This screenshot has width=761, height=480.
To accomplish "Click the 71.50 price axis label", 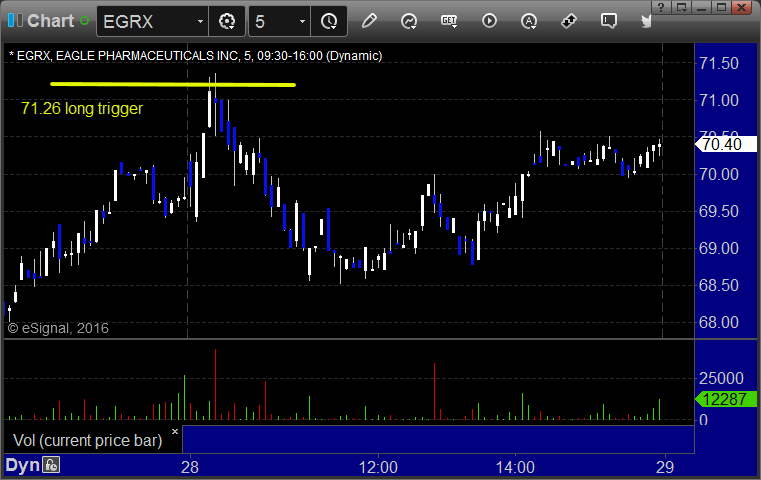I will [718, 63].
